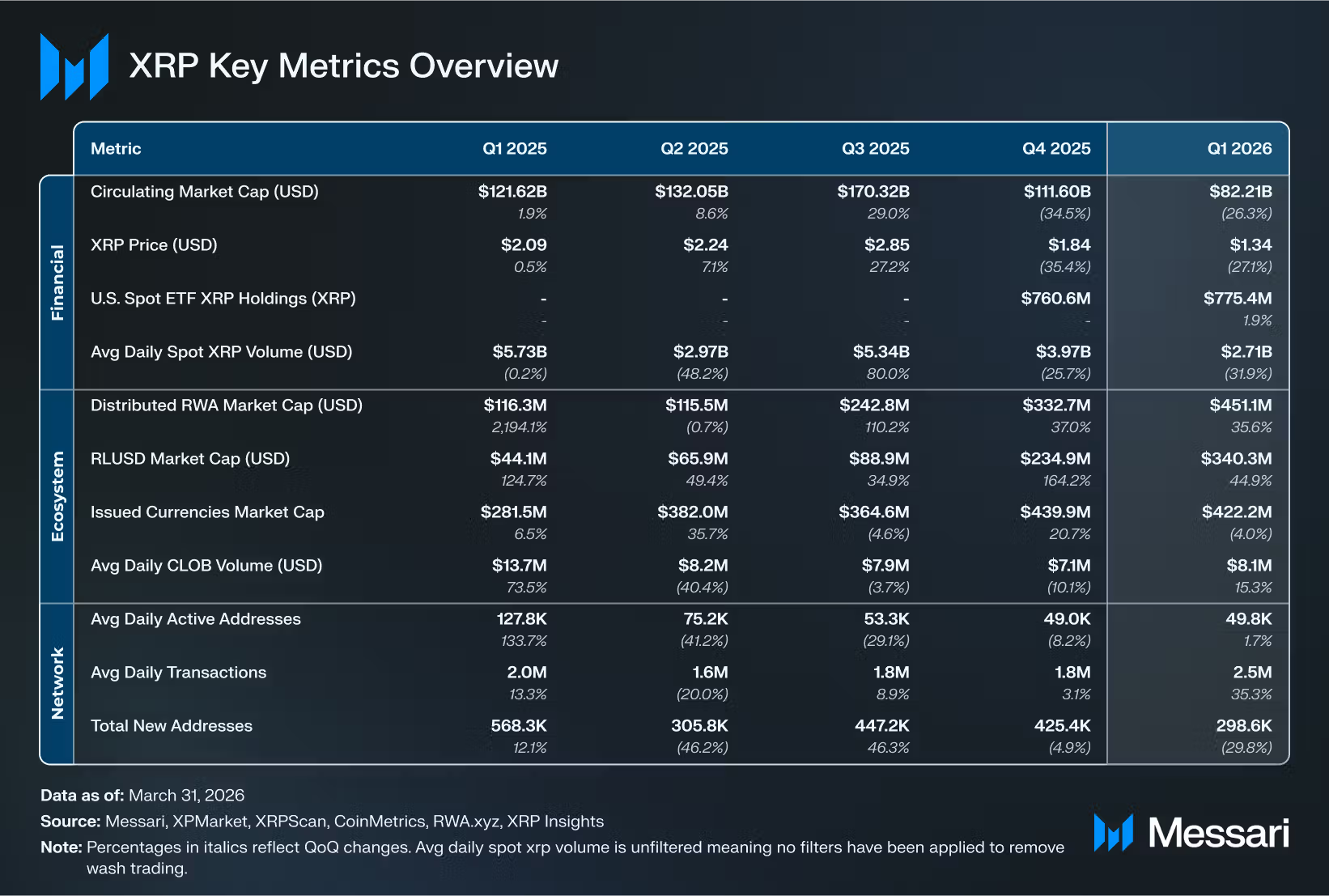Click the "Metric" column header

coord(116,149)
